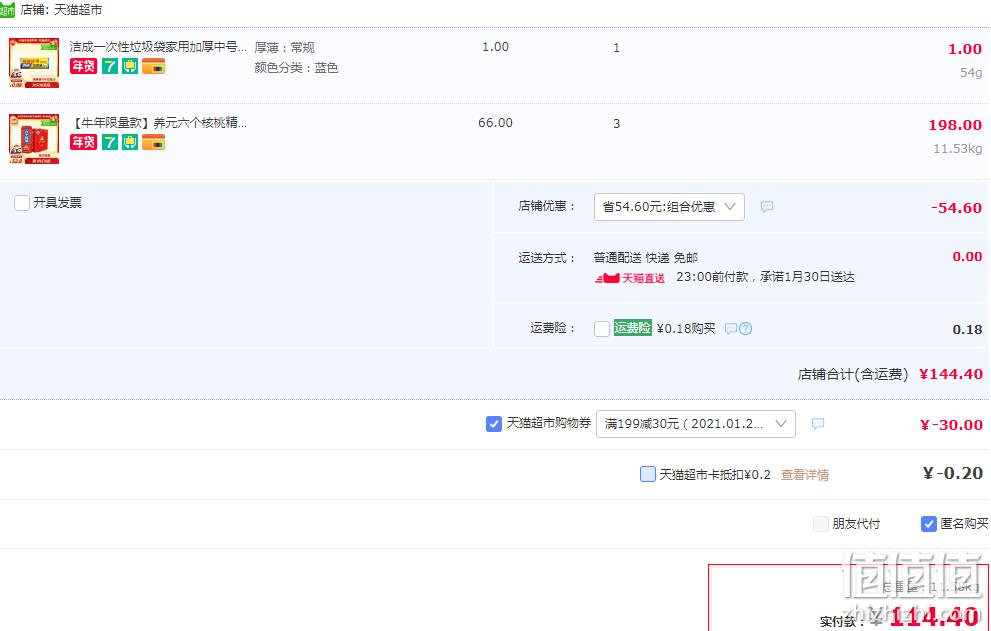Click the red subtotal 1.00 of the garbage bags
The width and height of the screenshot is (991, 631).
click(x=965, y=49)
